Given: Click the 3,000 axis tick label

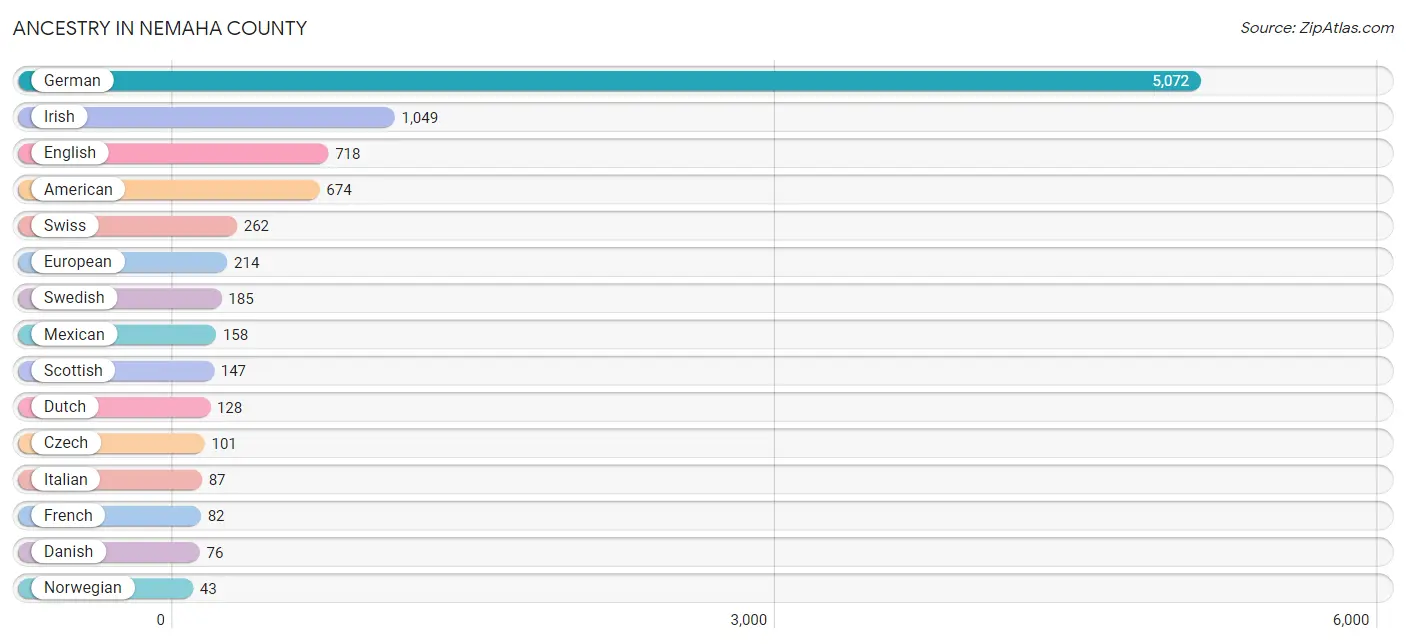Looking at the screenshot, I should coord(749,620).
